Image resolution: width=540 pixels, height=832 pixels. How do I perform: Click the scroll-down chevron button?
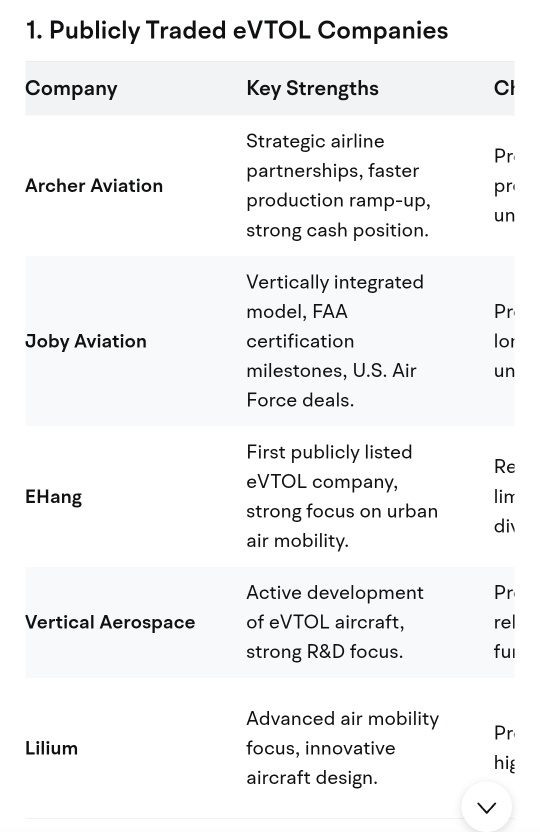(486, 807)
